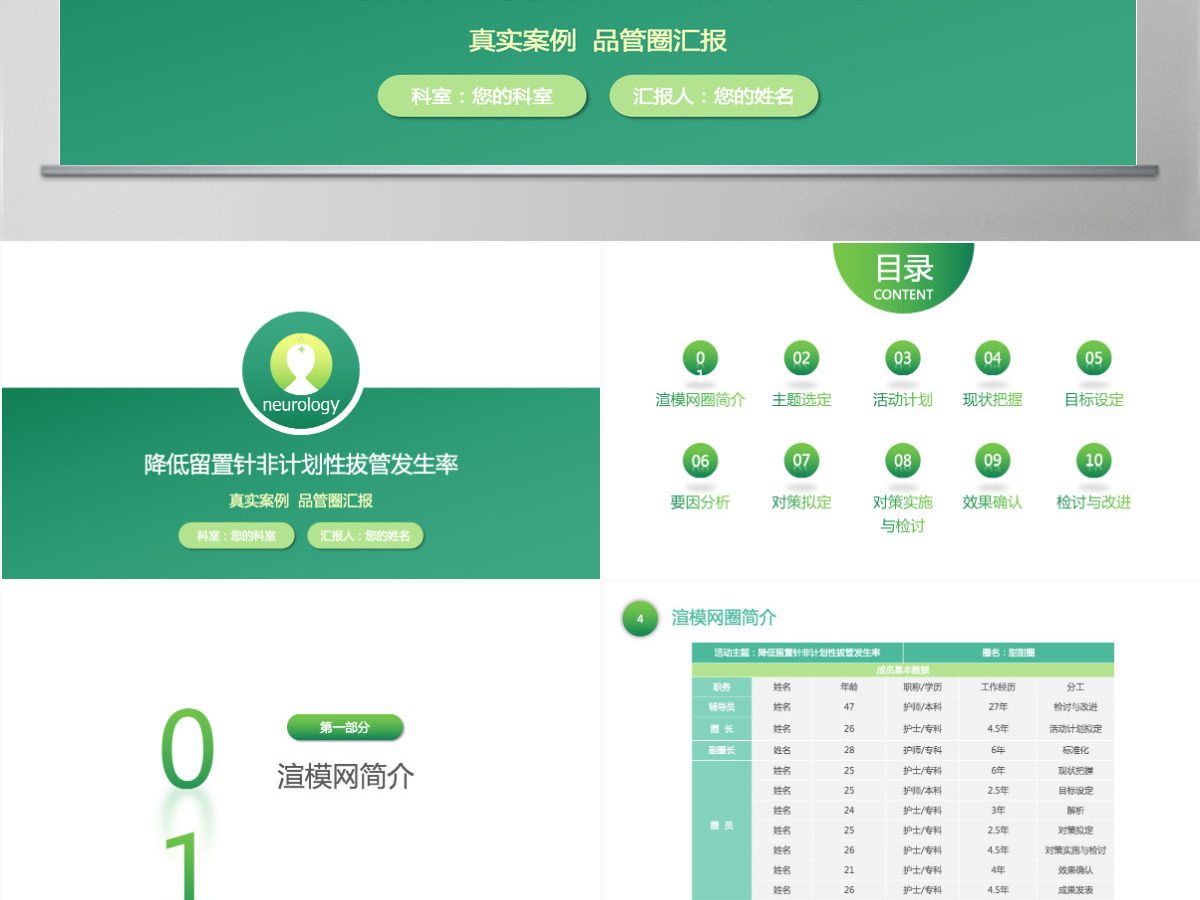Select the 效果确认 contents label

992,502
